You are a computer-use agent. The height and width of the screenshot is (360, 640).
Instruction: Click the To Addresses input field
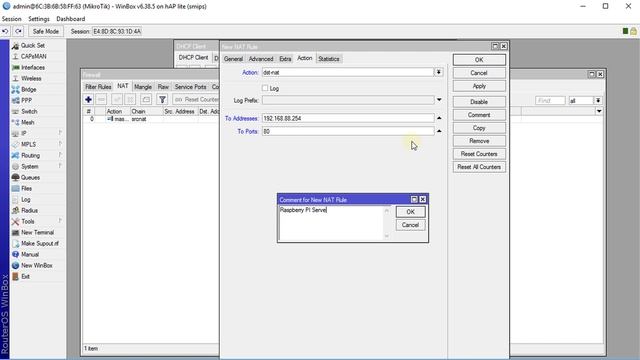point(348,118)
